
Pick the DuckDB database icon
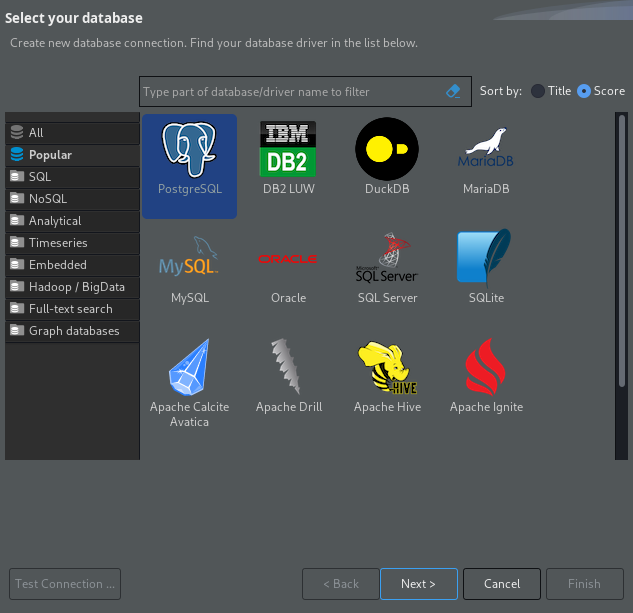click(387, 156)
